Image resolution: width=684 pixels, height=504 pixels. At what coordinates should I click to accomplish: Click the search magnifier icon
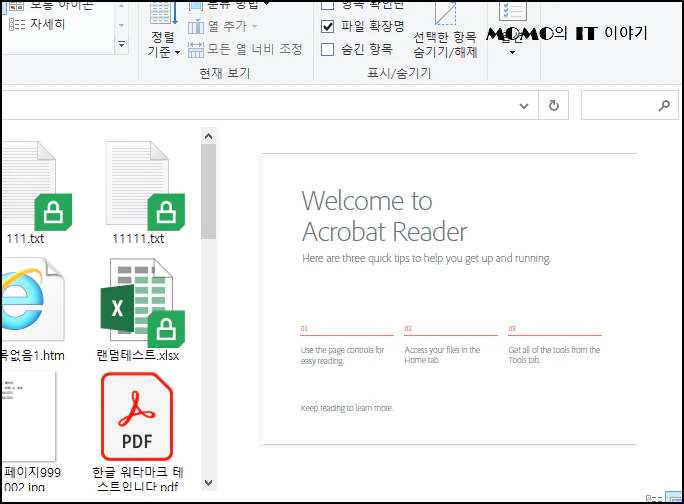pyautogui.click(x=664, y=105)
